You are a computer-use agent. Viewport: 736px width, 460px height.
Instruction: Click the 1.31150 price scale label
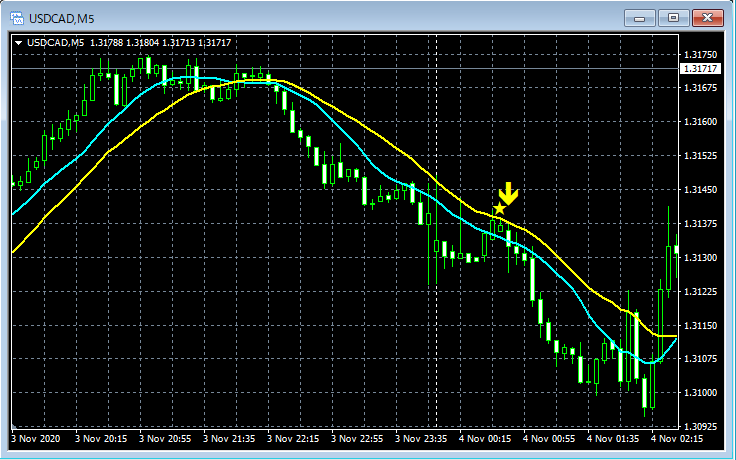click(x=700, y=325)
